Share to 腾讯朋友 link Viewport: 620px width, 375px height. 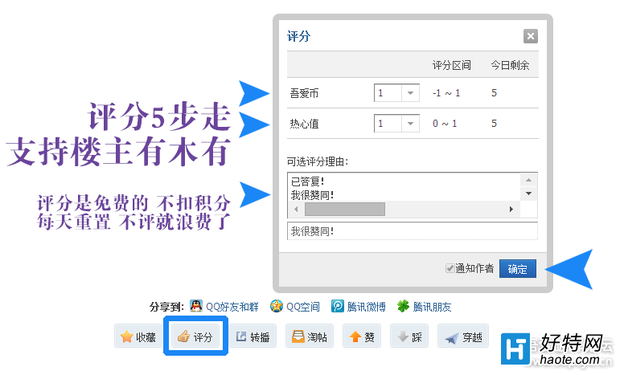pos(432,307)
